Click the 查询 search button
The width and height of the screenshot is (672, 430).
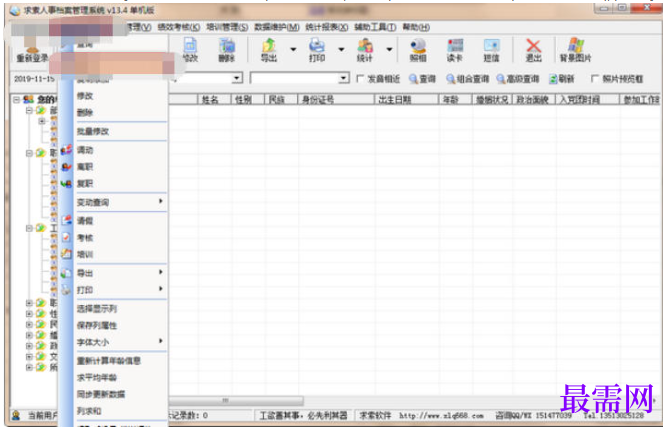[422, 78]
